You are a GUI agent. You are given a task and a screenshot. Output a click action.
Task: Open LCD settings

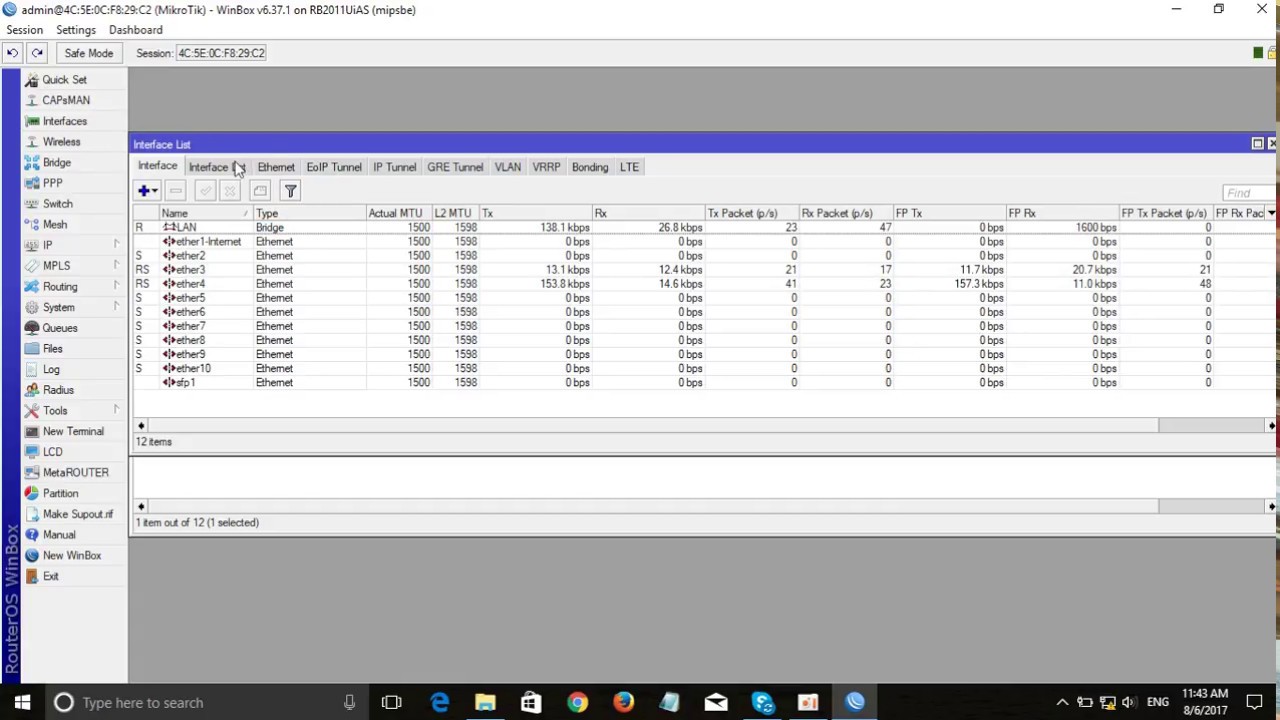(x=52, y=452)
